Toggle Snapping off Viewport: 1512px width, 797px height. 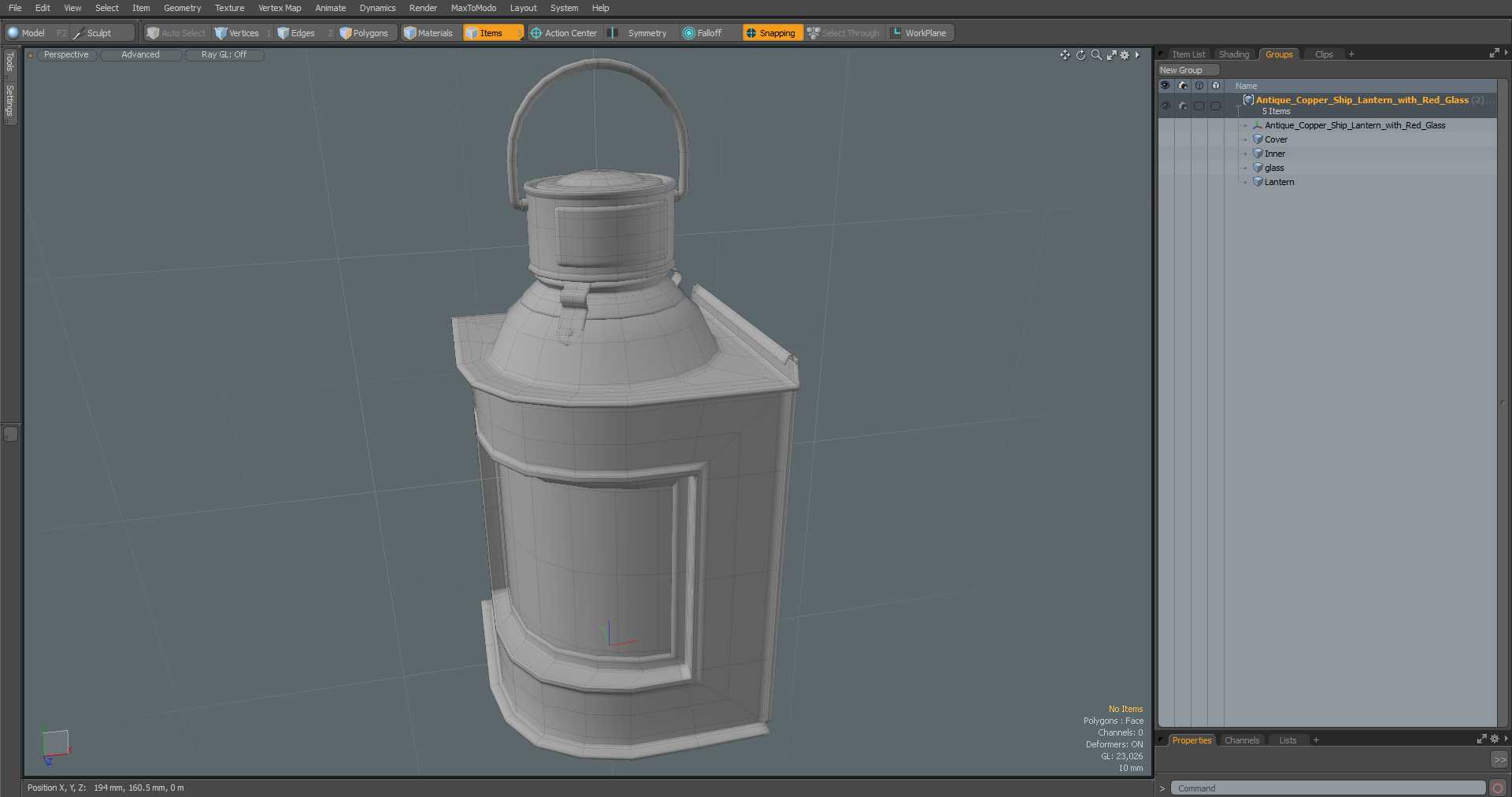(772, 33)
